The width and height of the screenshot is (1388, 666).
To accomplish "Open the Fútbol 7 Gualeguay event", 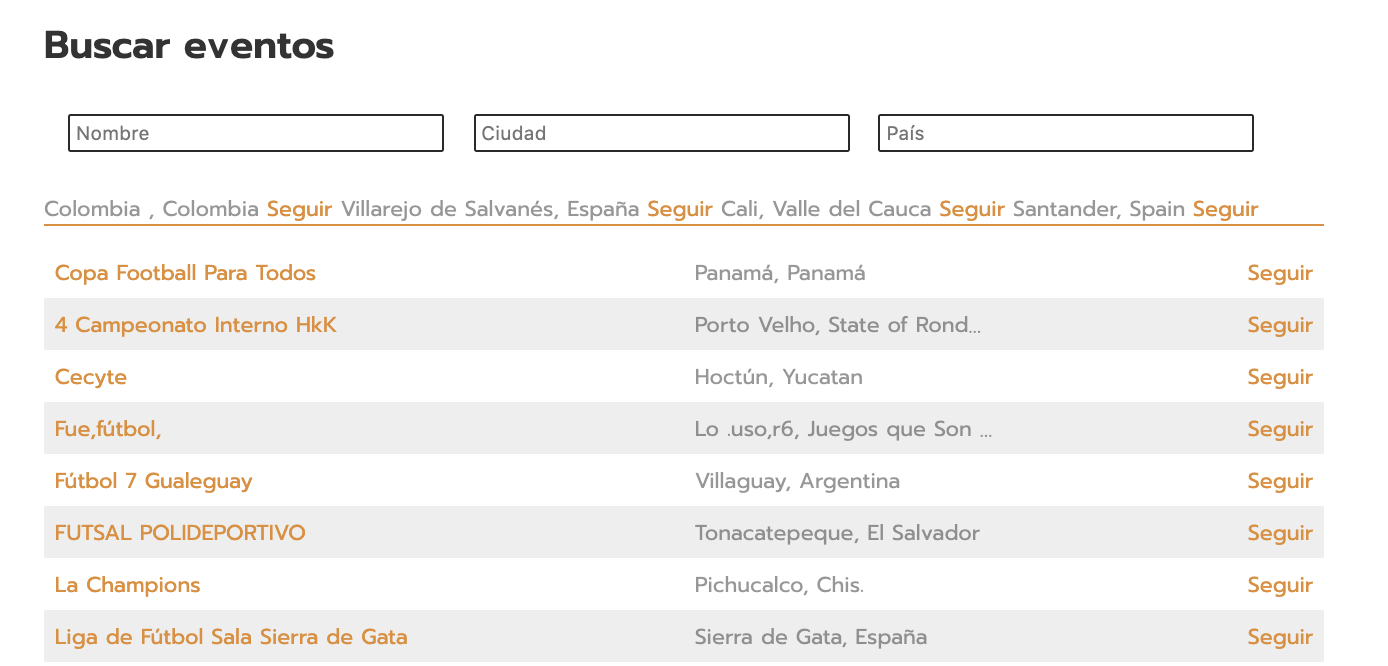I will (x=153, y=481).
